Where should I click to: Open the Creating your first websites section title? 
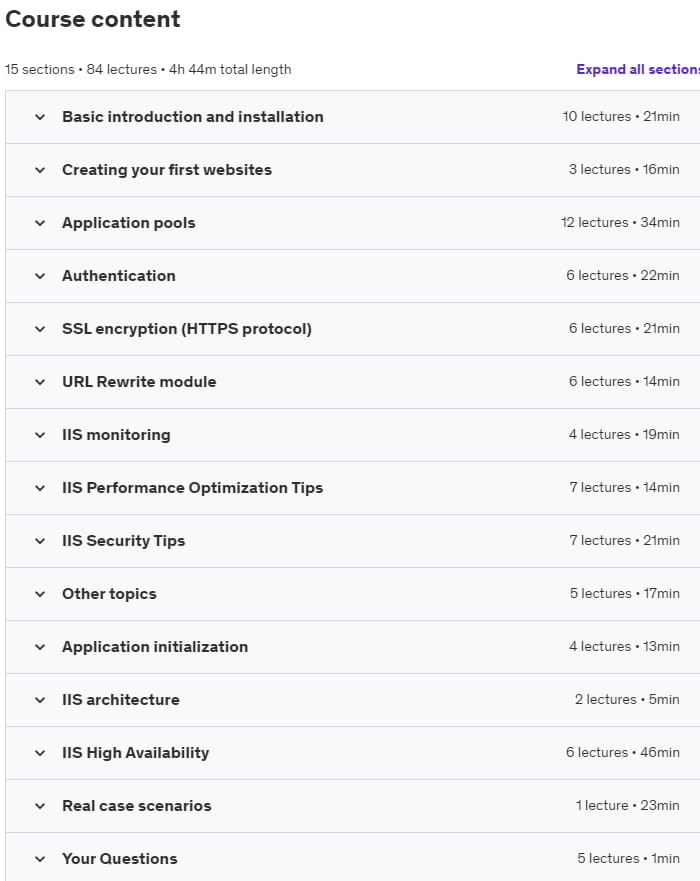point(167,170)
